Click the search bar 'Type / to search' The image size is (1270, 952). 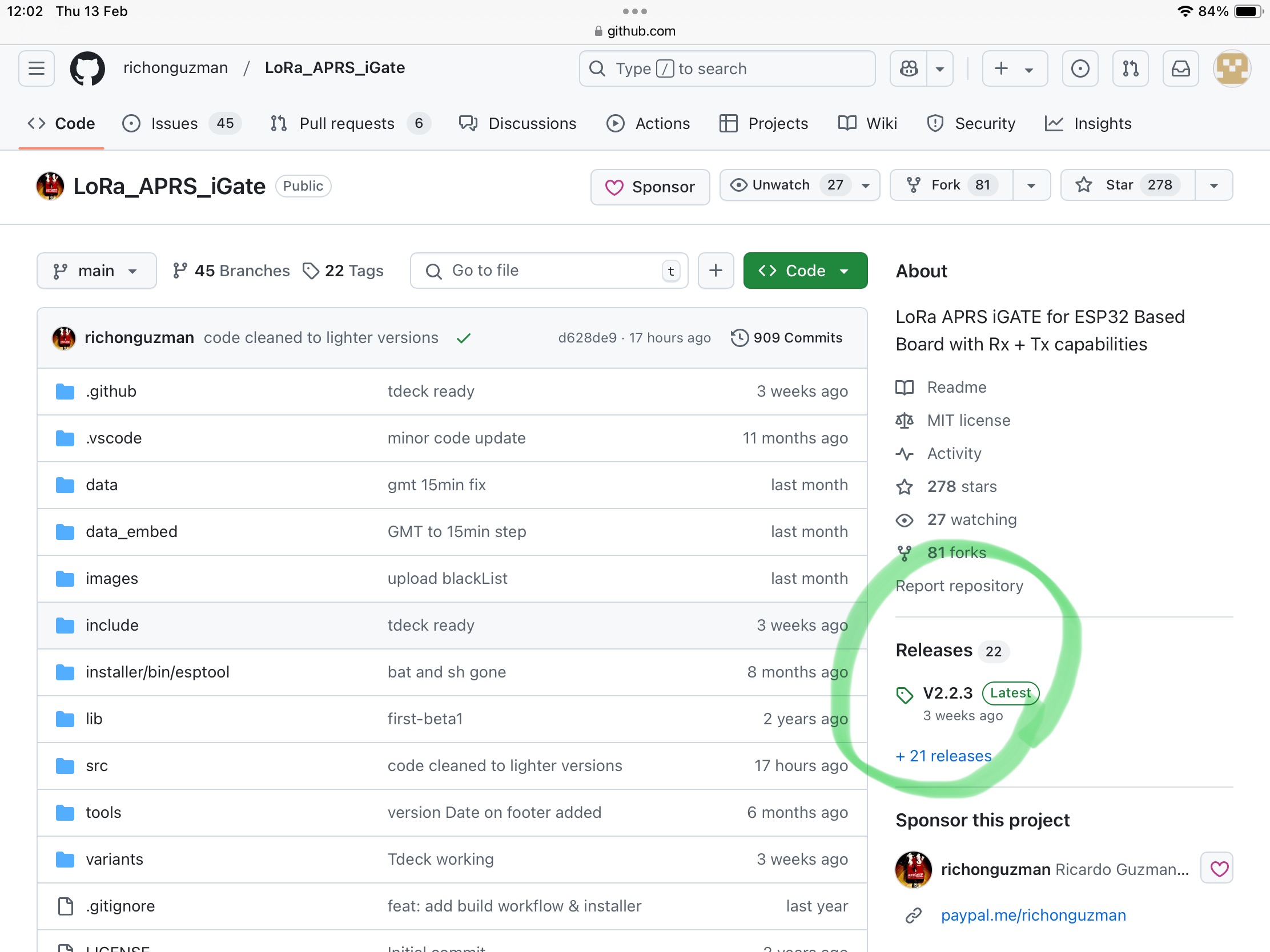pos(727,68)
